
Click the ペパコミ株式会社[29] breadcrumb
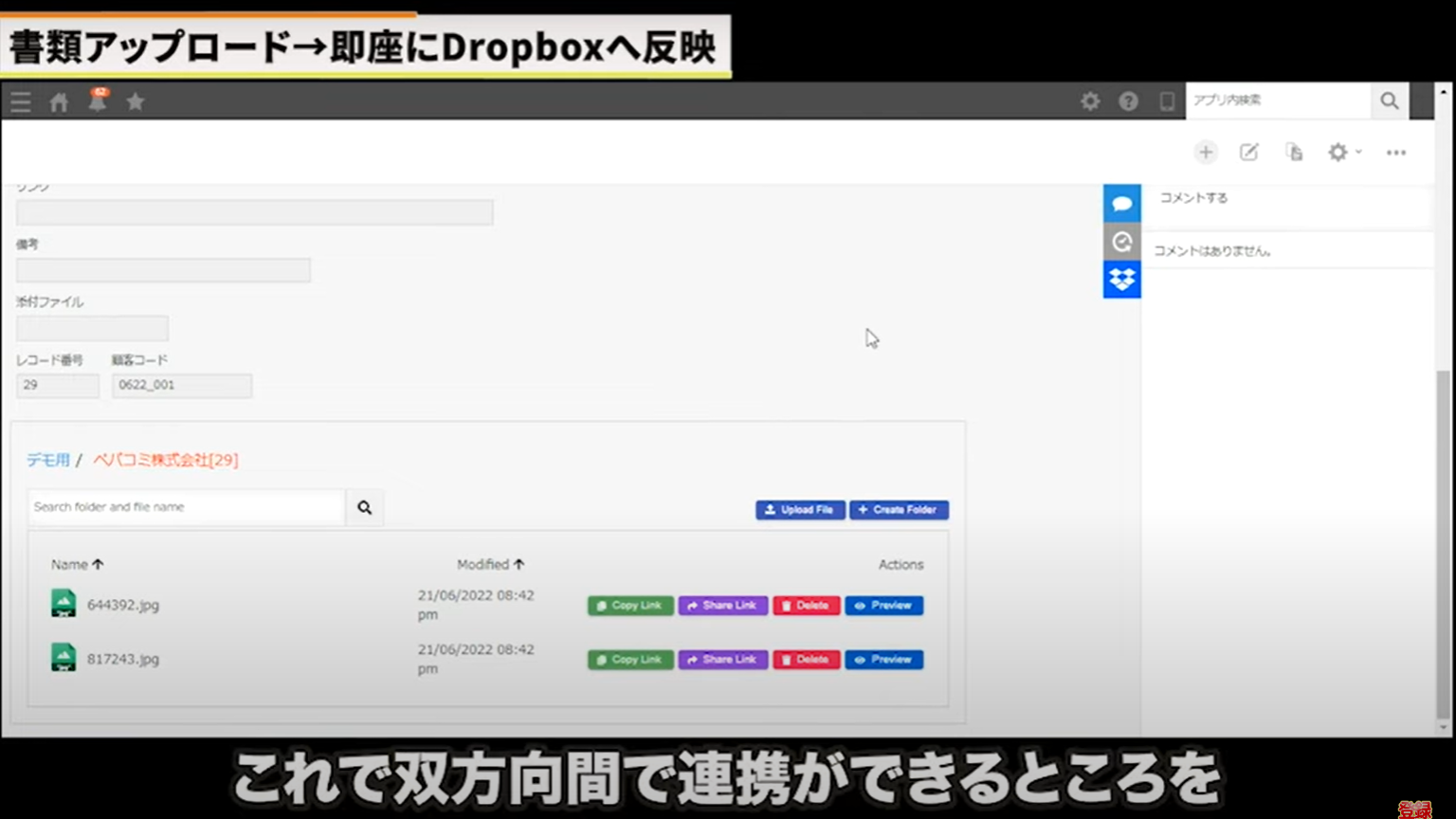166,460
